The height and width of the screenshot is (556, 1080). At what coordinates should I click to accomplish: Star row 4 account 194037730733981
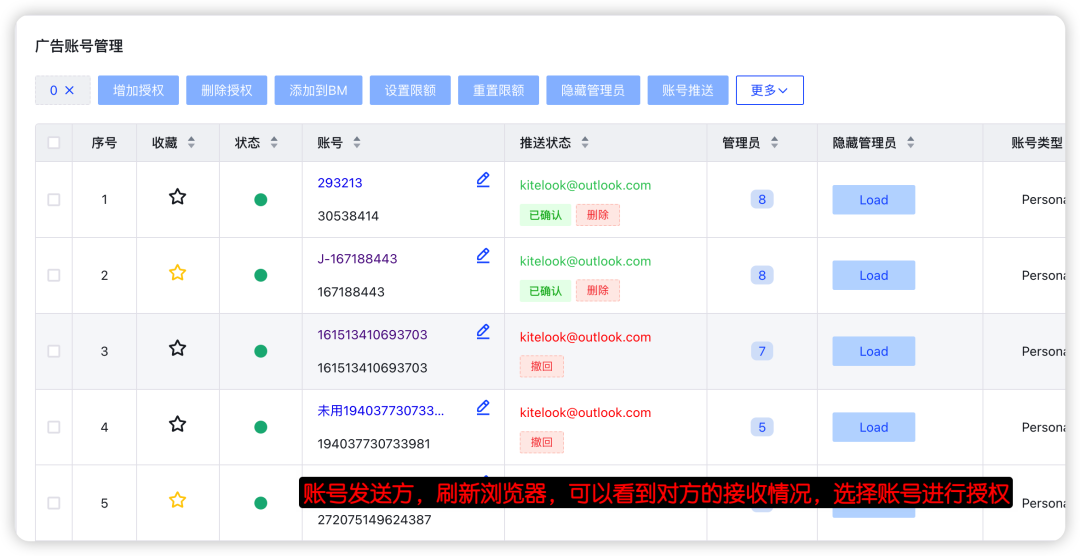point(178,424)
